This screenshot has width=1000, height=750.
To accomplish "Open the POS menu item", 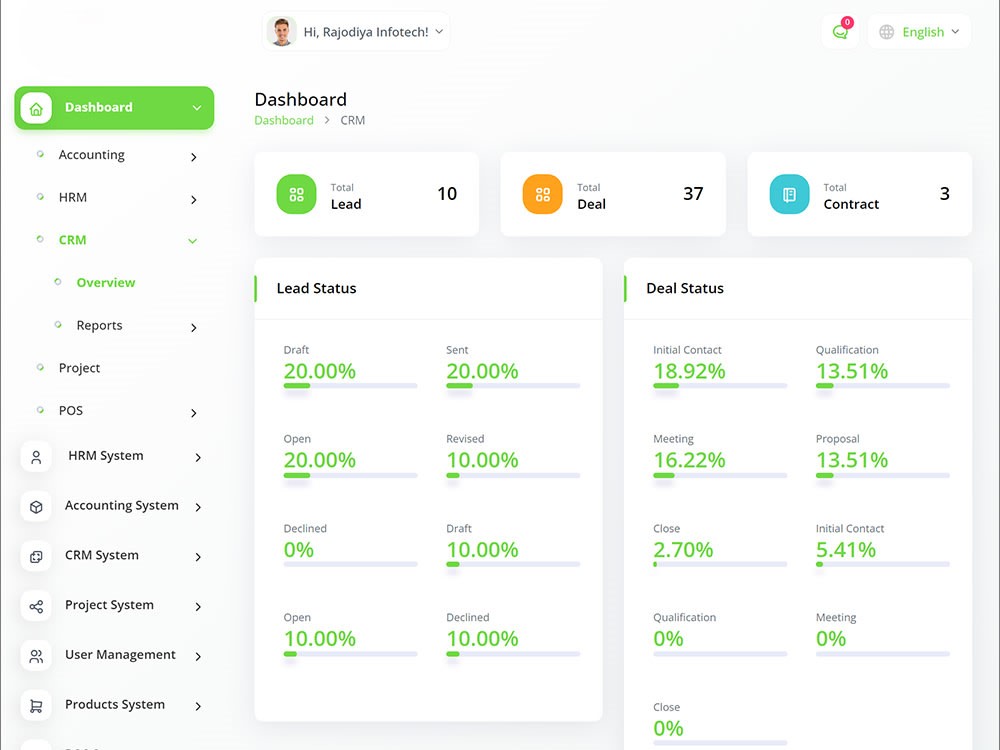I will 71,411.
